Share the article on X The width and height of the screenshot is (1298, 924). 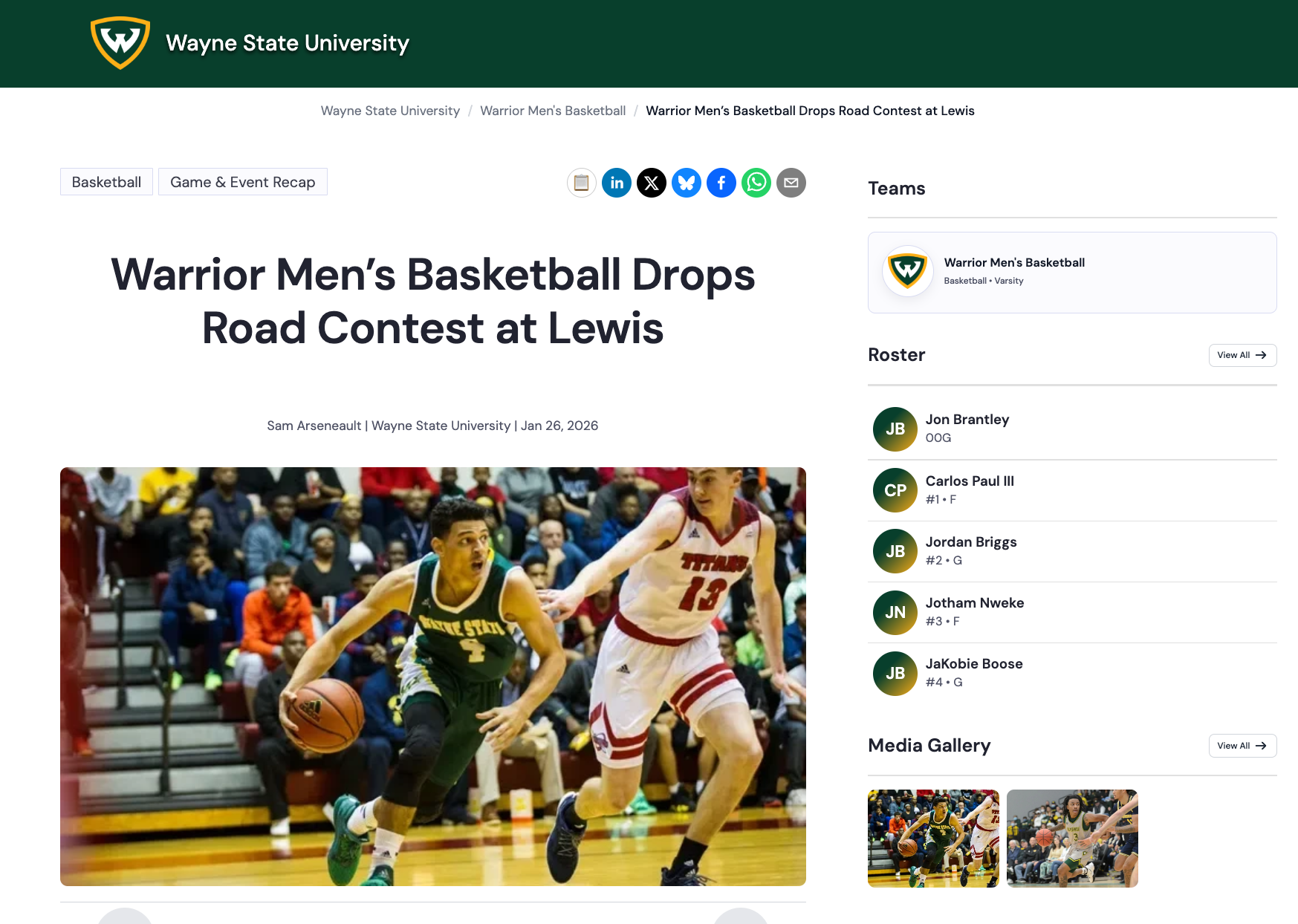tap(652, 183)
